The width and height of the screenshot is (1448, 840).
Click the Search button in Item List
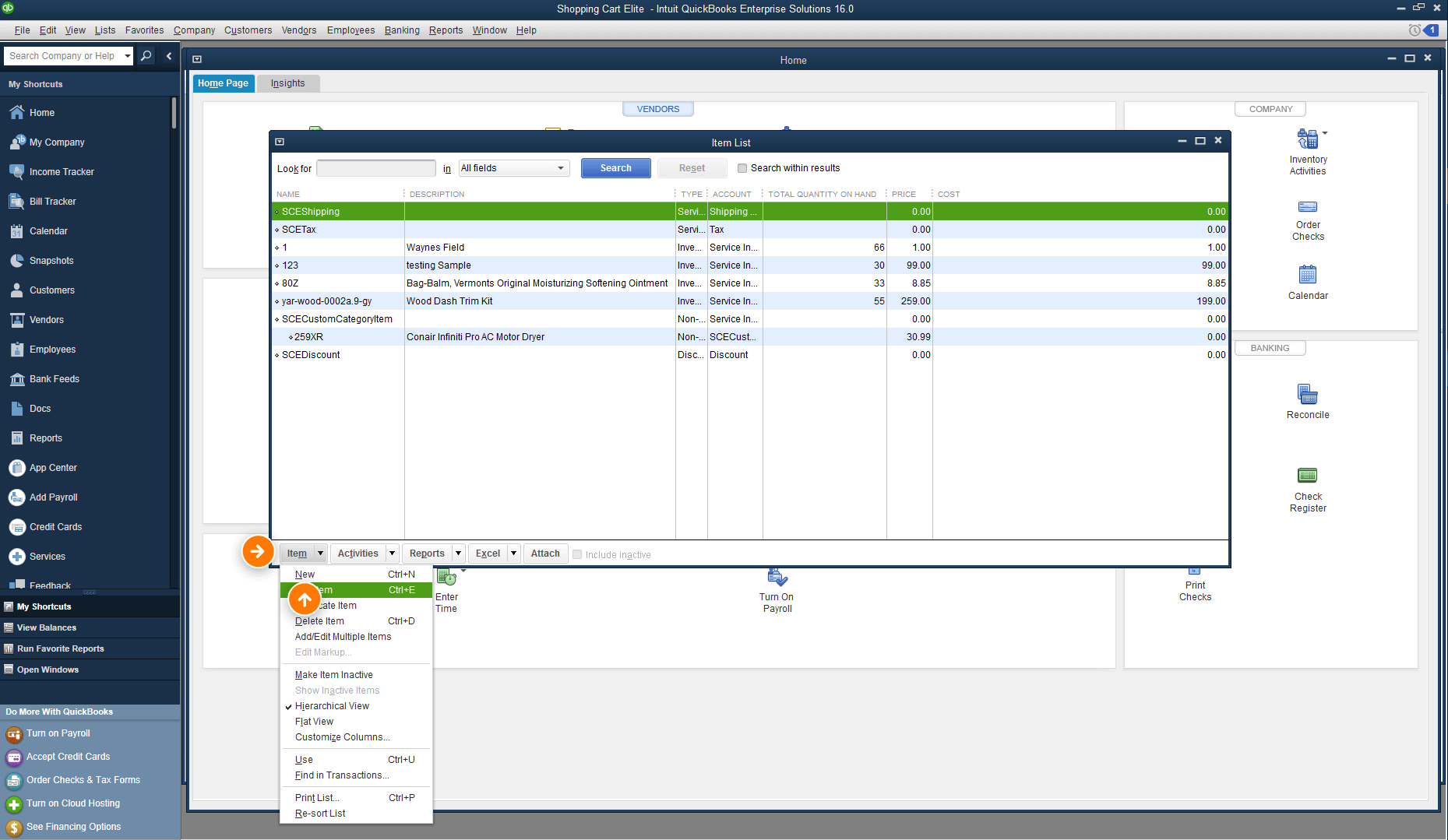click(615, 168)
